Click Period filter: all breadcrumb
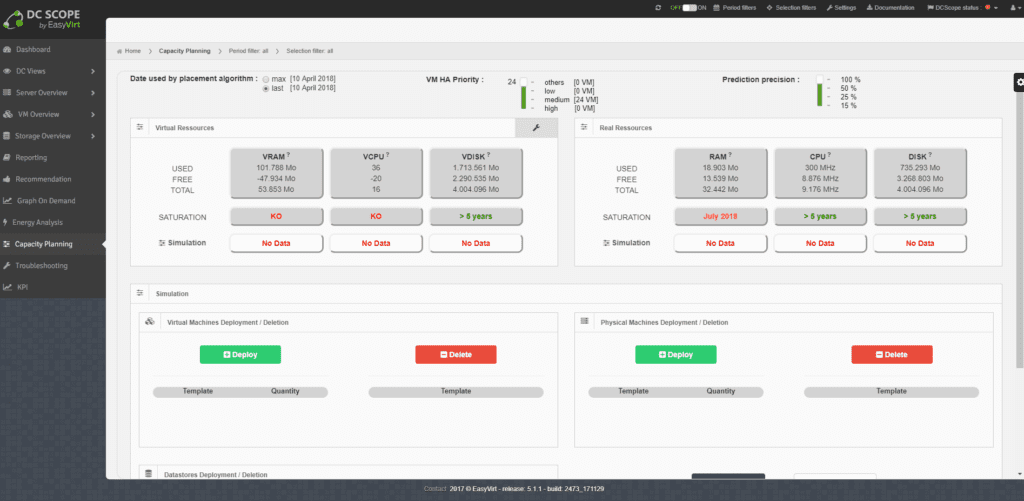The height and width of the screenshot is (501, 1024). coord(249,51)
